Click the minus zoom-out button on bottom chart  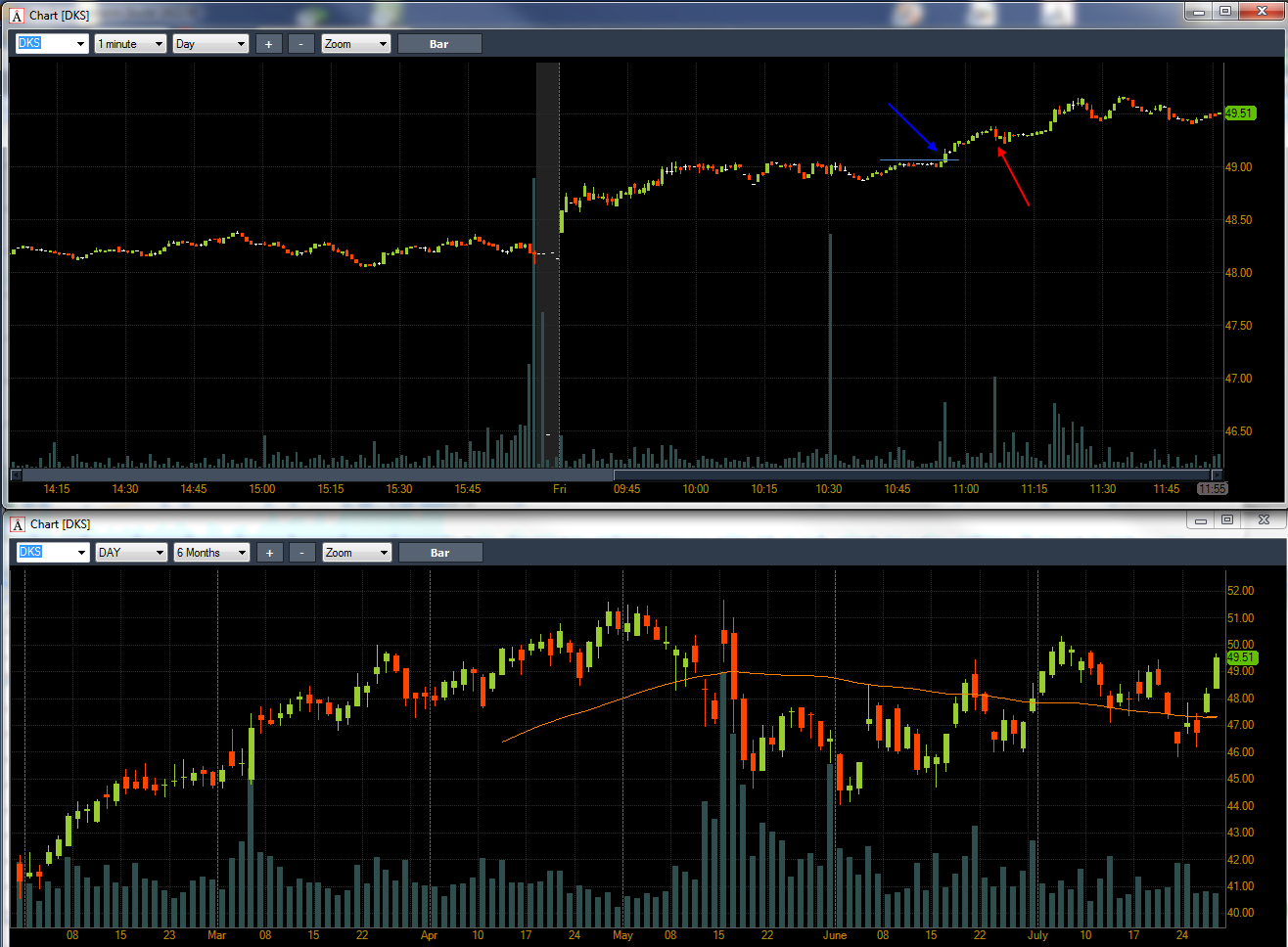point(302,553)
